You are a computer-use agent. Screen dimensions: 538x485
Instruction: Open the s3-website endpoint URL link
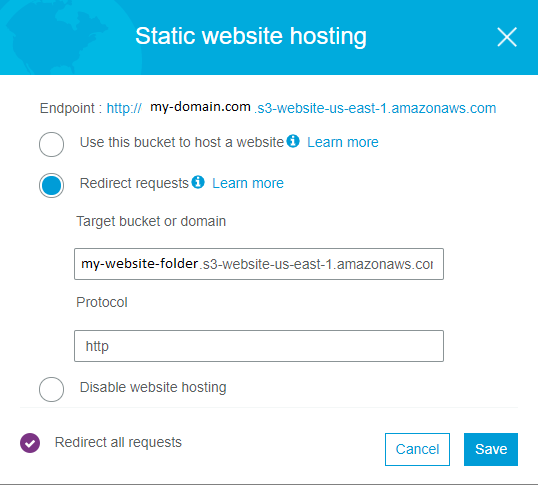click(375, 108)
